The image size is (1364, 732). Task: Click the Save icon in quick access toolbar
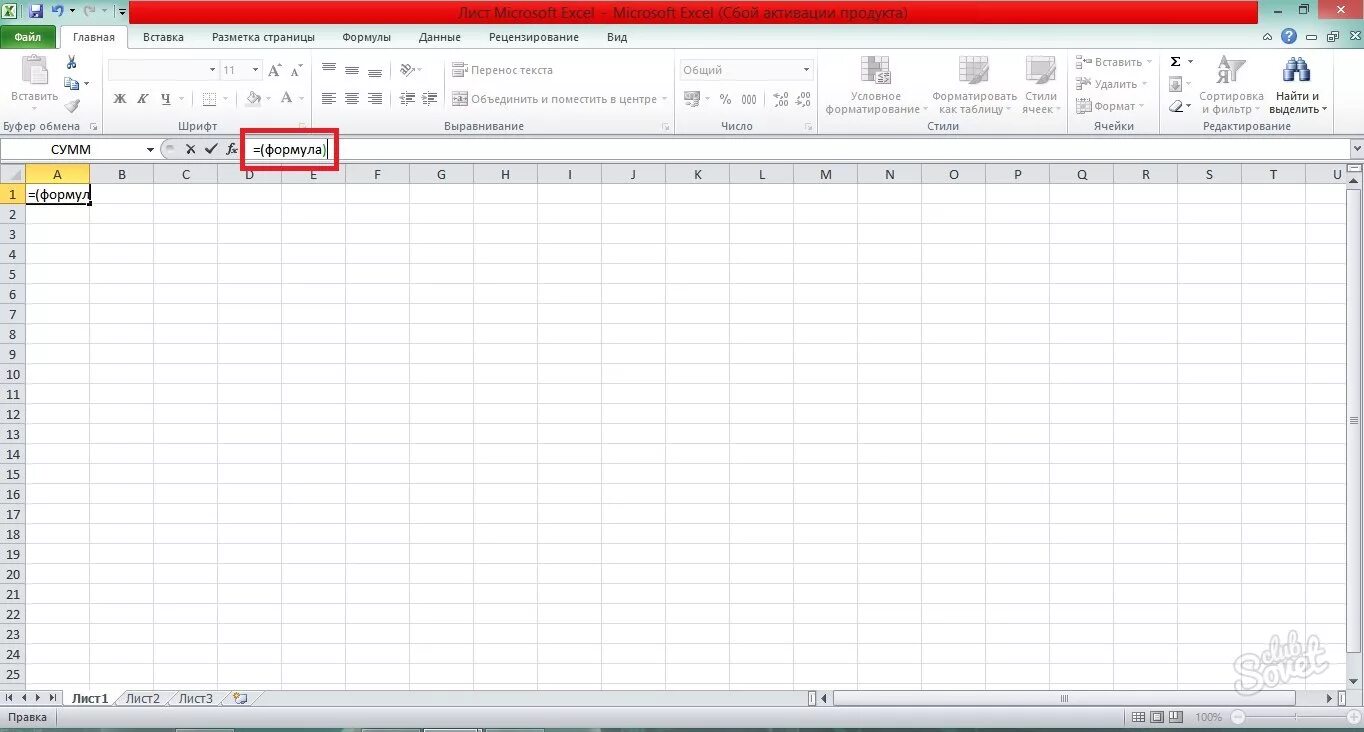tap(36, 12)
